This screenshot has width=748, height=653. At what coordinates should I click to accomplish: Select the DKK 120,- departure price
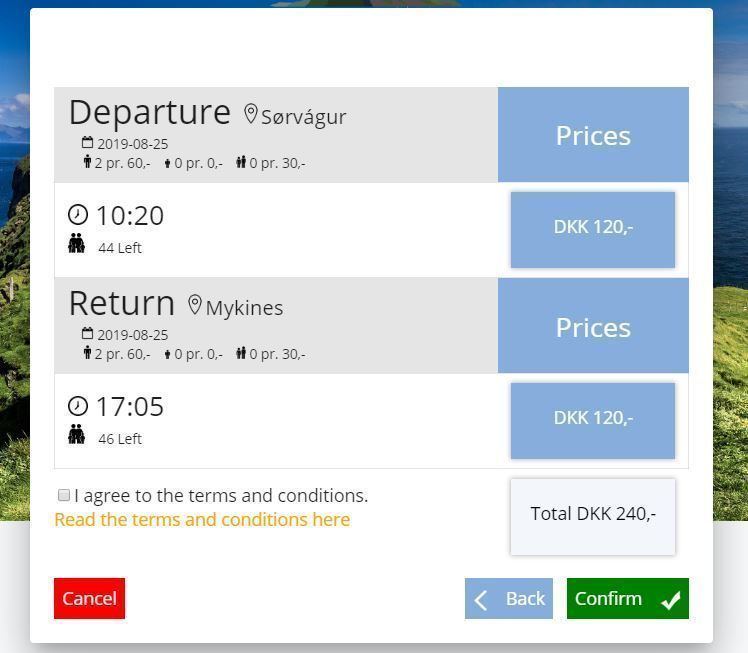click(593, 230)
